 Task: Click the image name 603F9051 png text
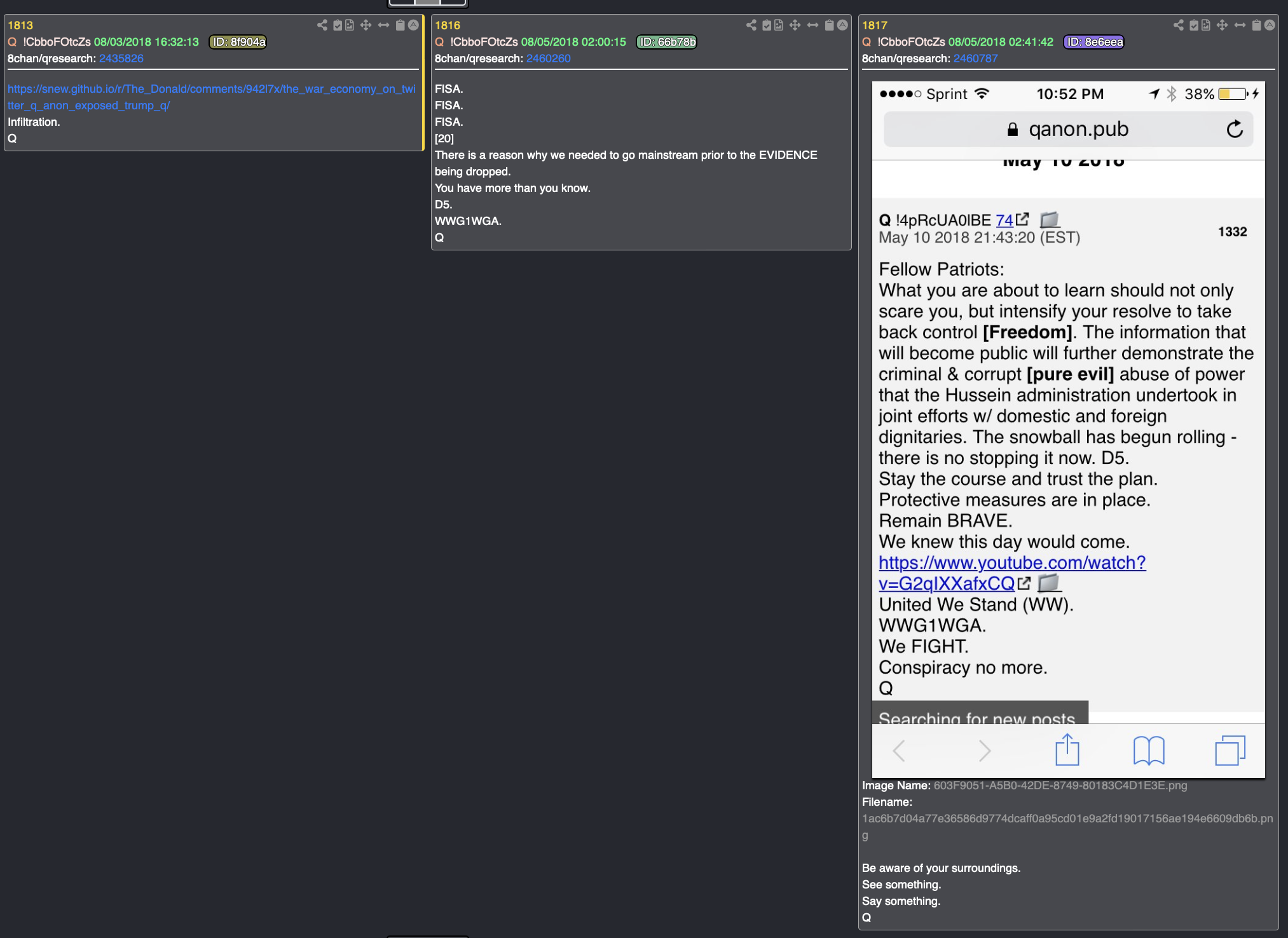coord(1060,785)
